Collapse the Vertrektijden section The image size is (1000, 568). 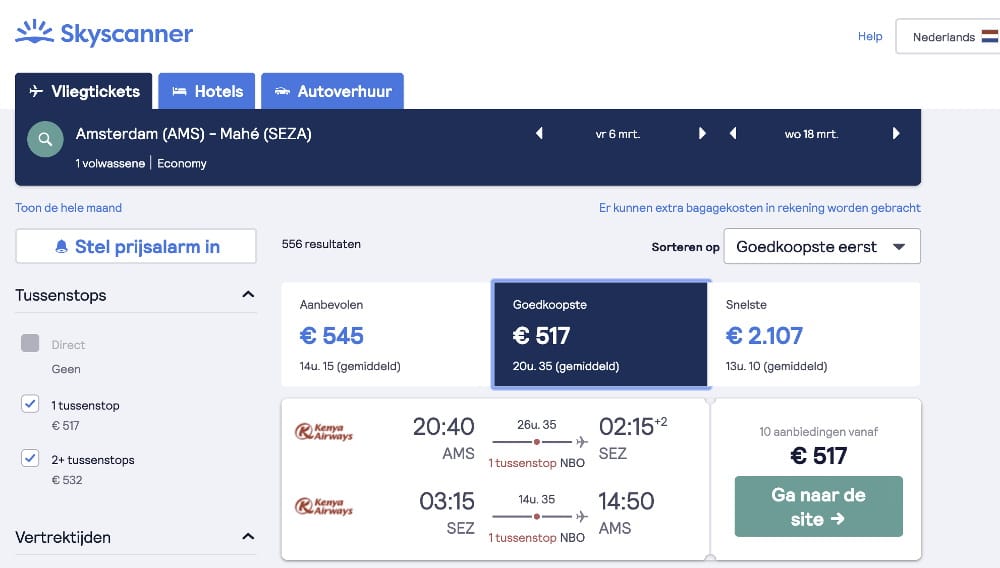248,537
